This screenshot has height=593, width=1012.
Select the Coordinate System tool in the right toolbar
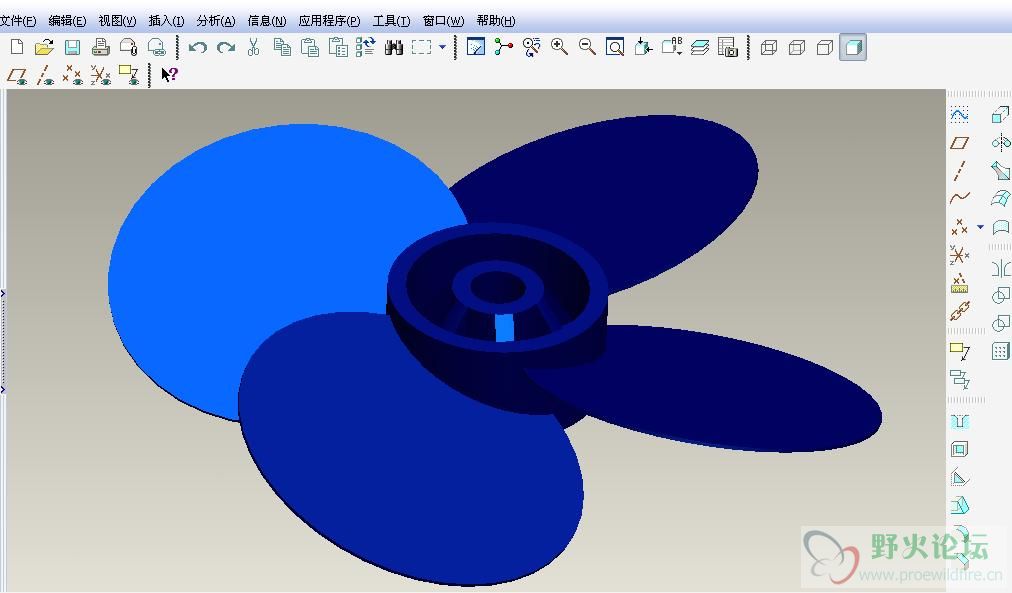click(960, 255)
